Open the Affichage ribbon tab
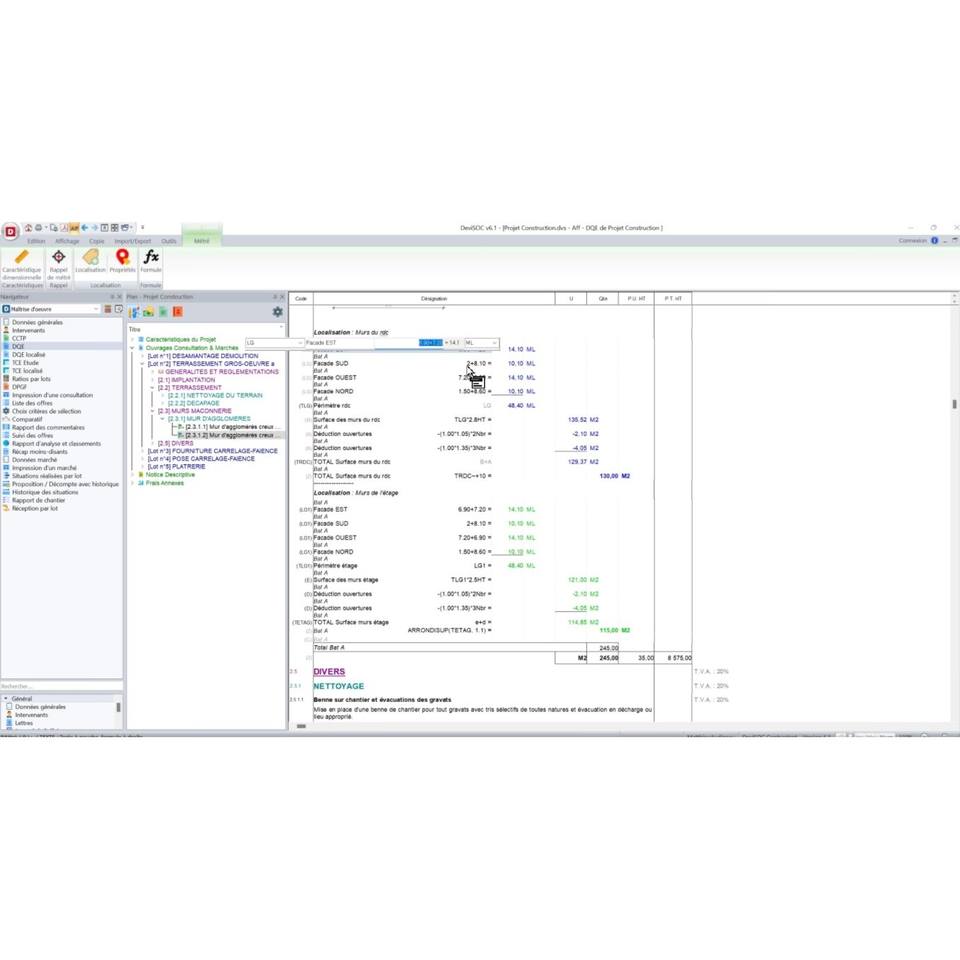Screen dimensions: 960x960 [67, 241]
